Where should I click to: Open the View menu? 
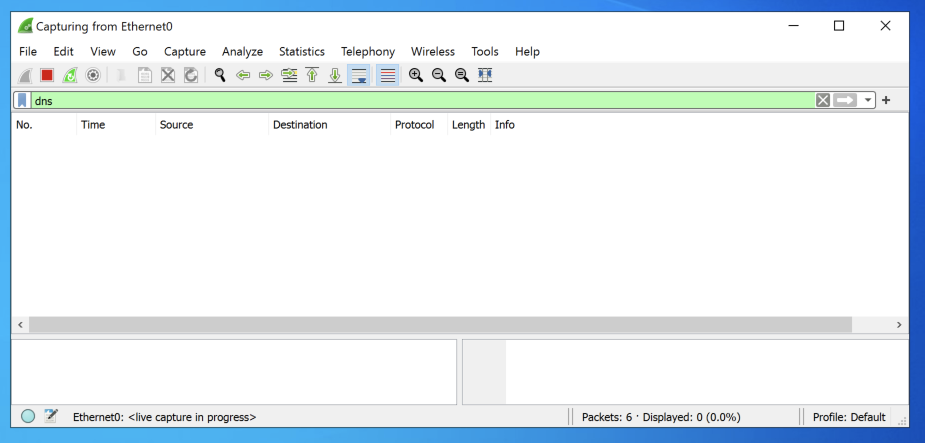pos(103,51)
